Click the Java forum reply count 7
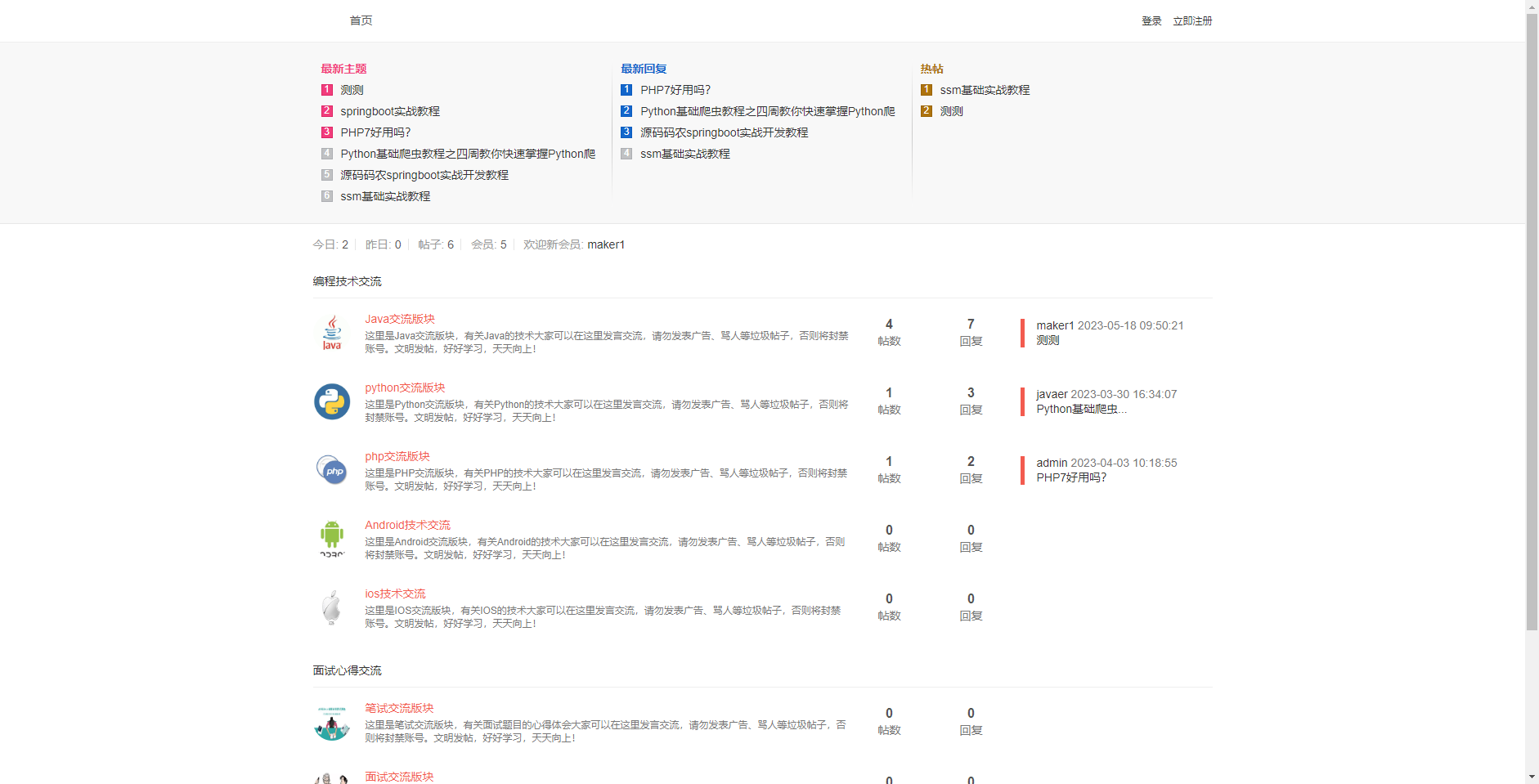Screen dimensions: 1539x784 971,324
